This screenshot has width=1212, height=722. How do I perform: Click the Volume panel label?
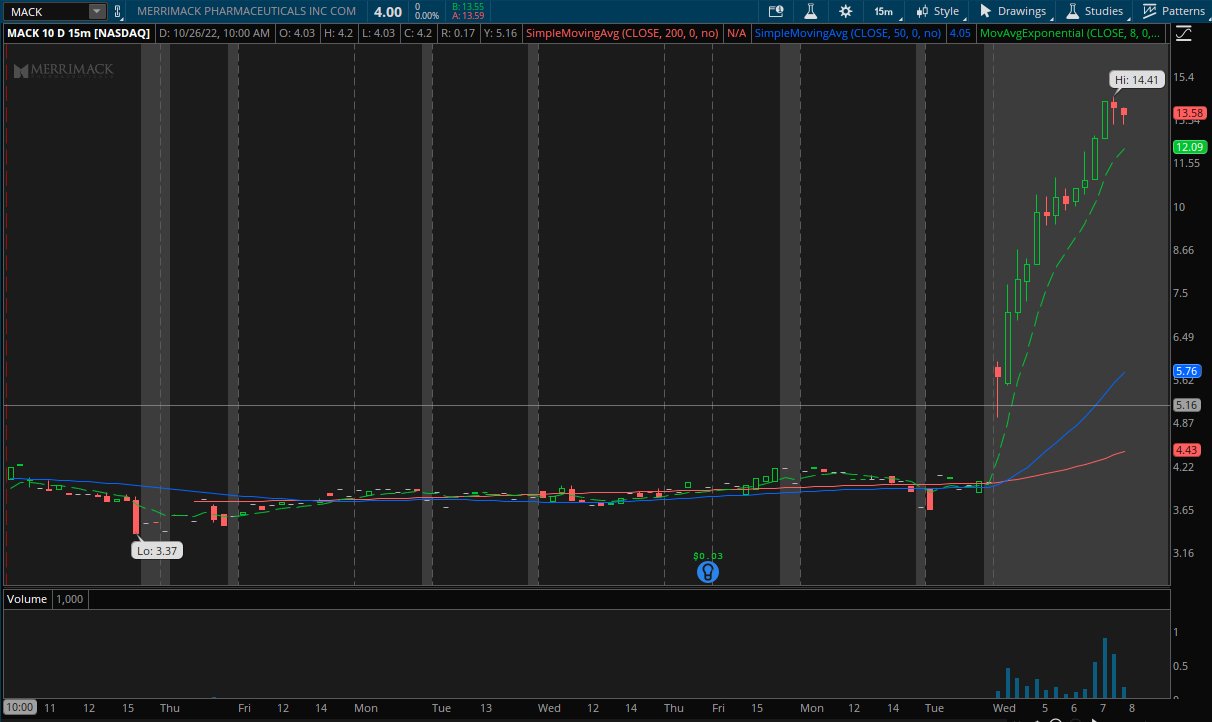[27, 599]
